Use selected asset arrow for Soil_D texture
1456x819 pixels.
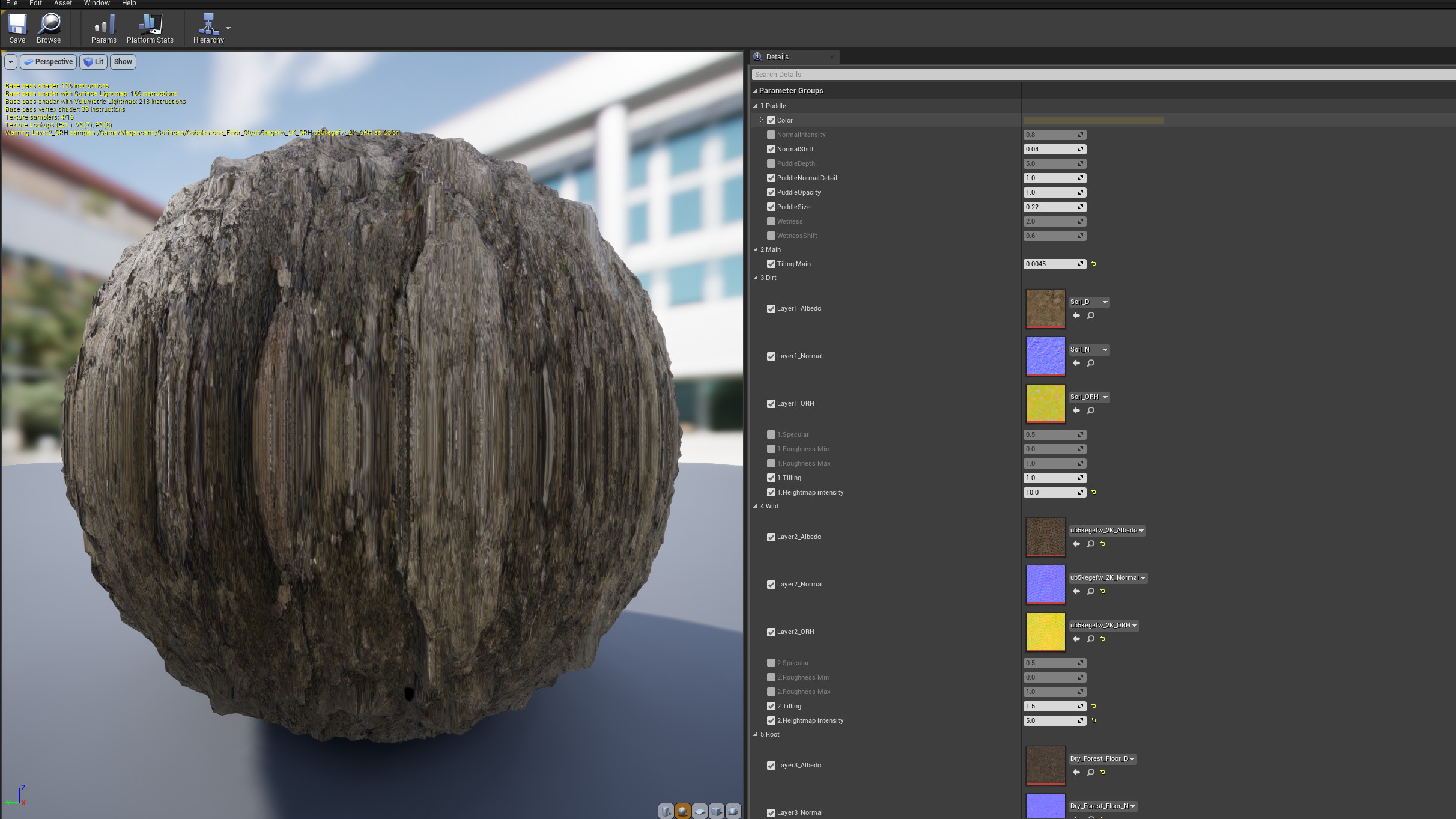tap(1076, 315)
